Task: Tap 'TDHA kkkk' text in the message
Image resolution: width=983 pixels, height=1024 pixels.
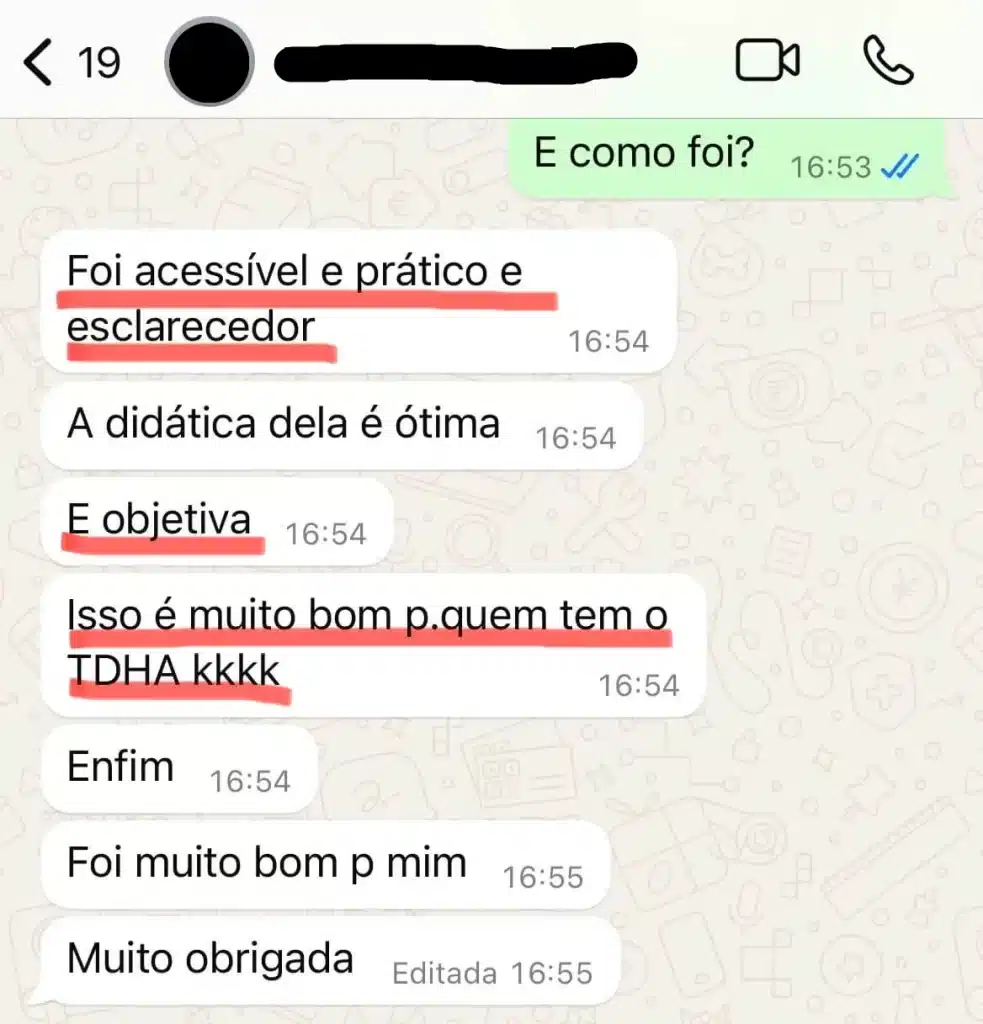Action: (x=173, y=671)
